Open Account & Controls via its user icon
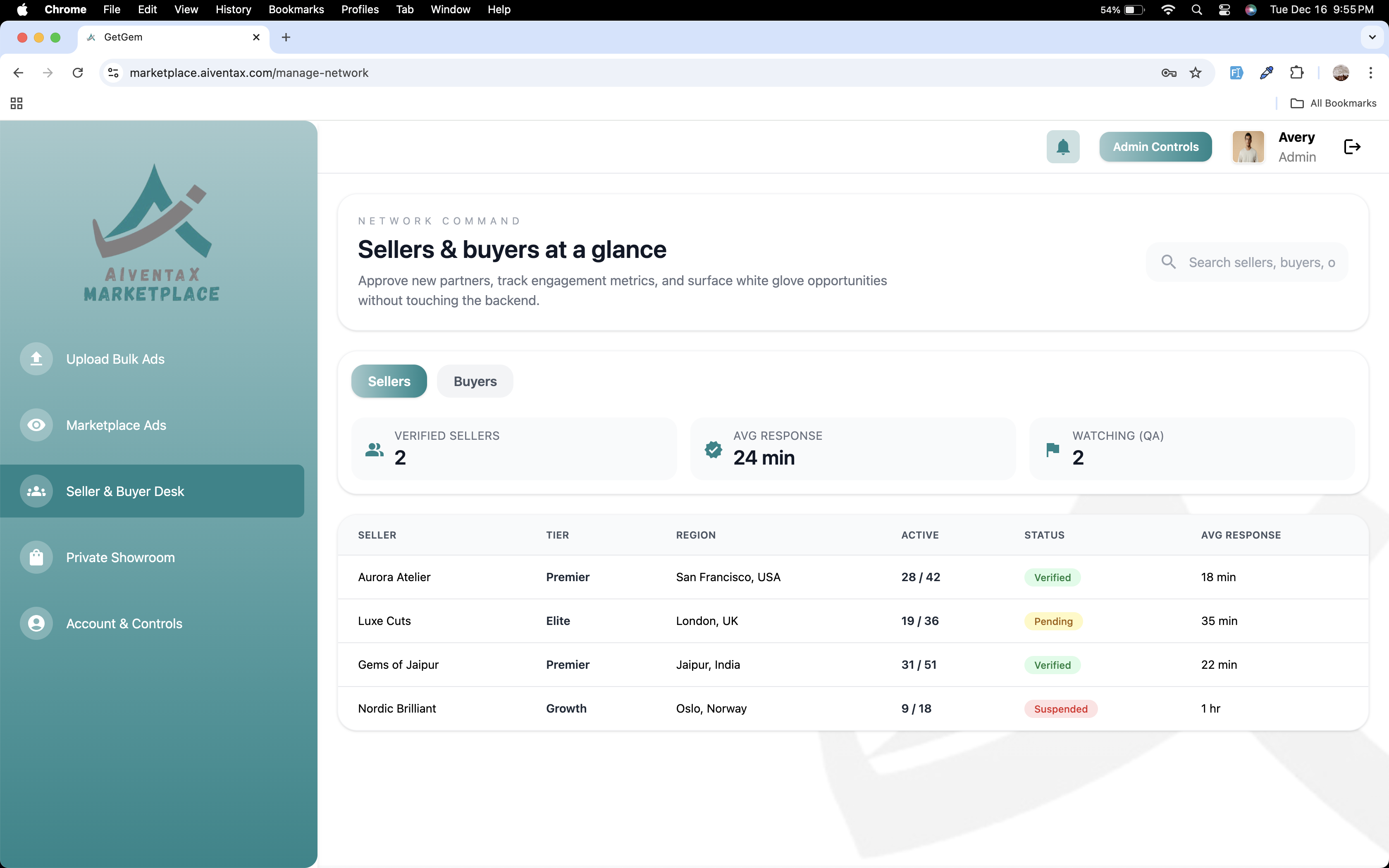The width and height of the screenshot is (1389, 868). pyautogui.click(x=36, y=623)
